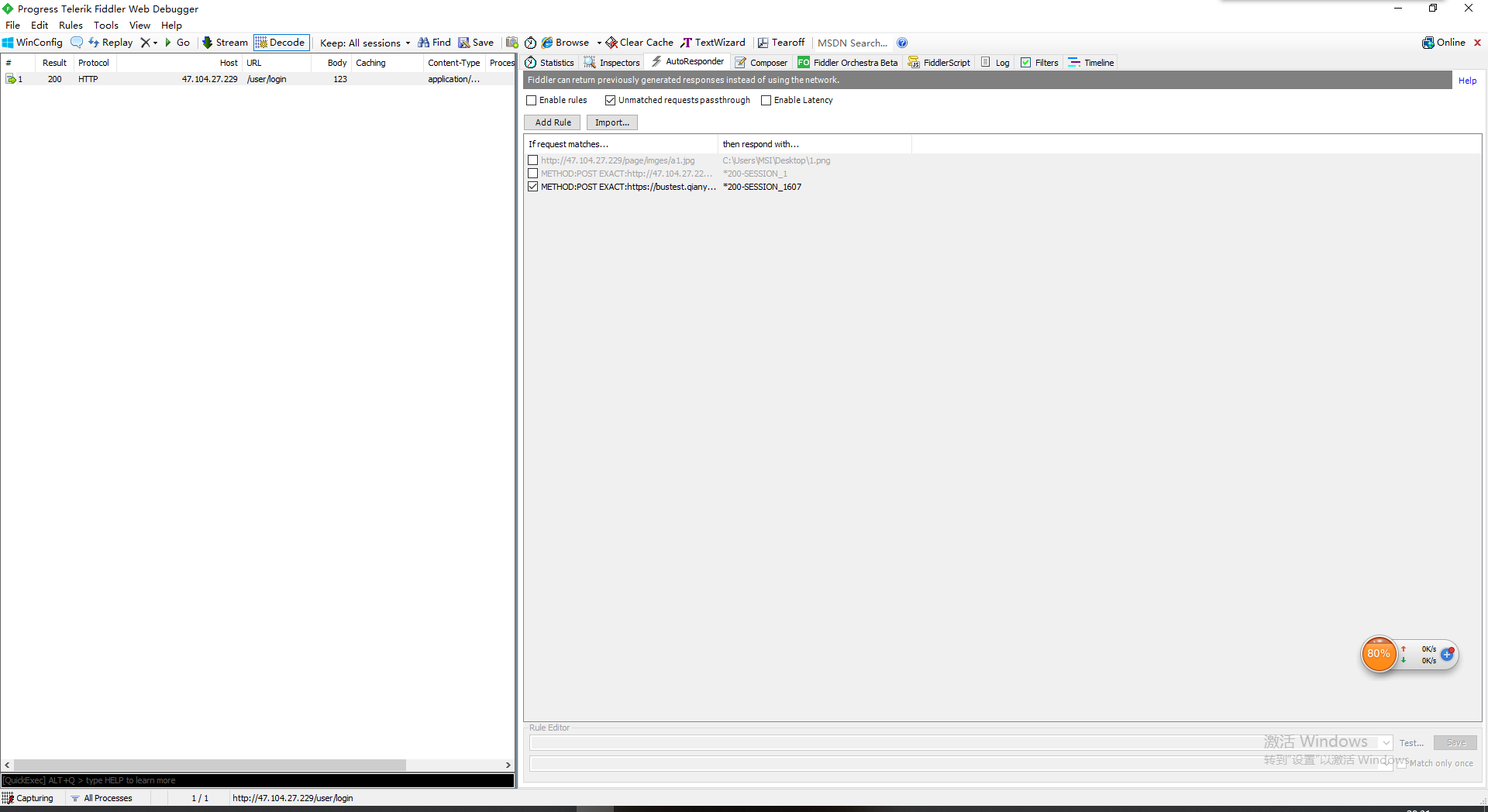Open Remove sessions dropdown arrow
This screenshot has width=1488, height=812.
coord(155,43)
